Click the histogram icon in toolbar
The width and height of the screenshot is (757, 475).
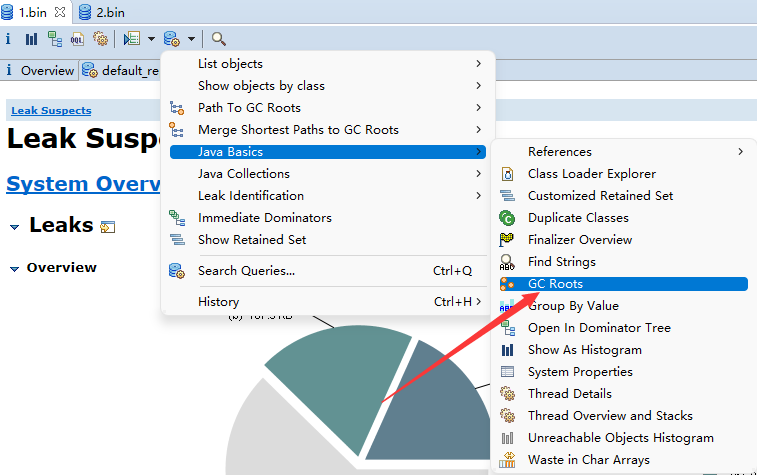tap(31, 39)
